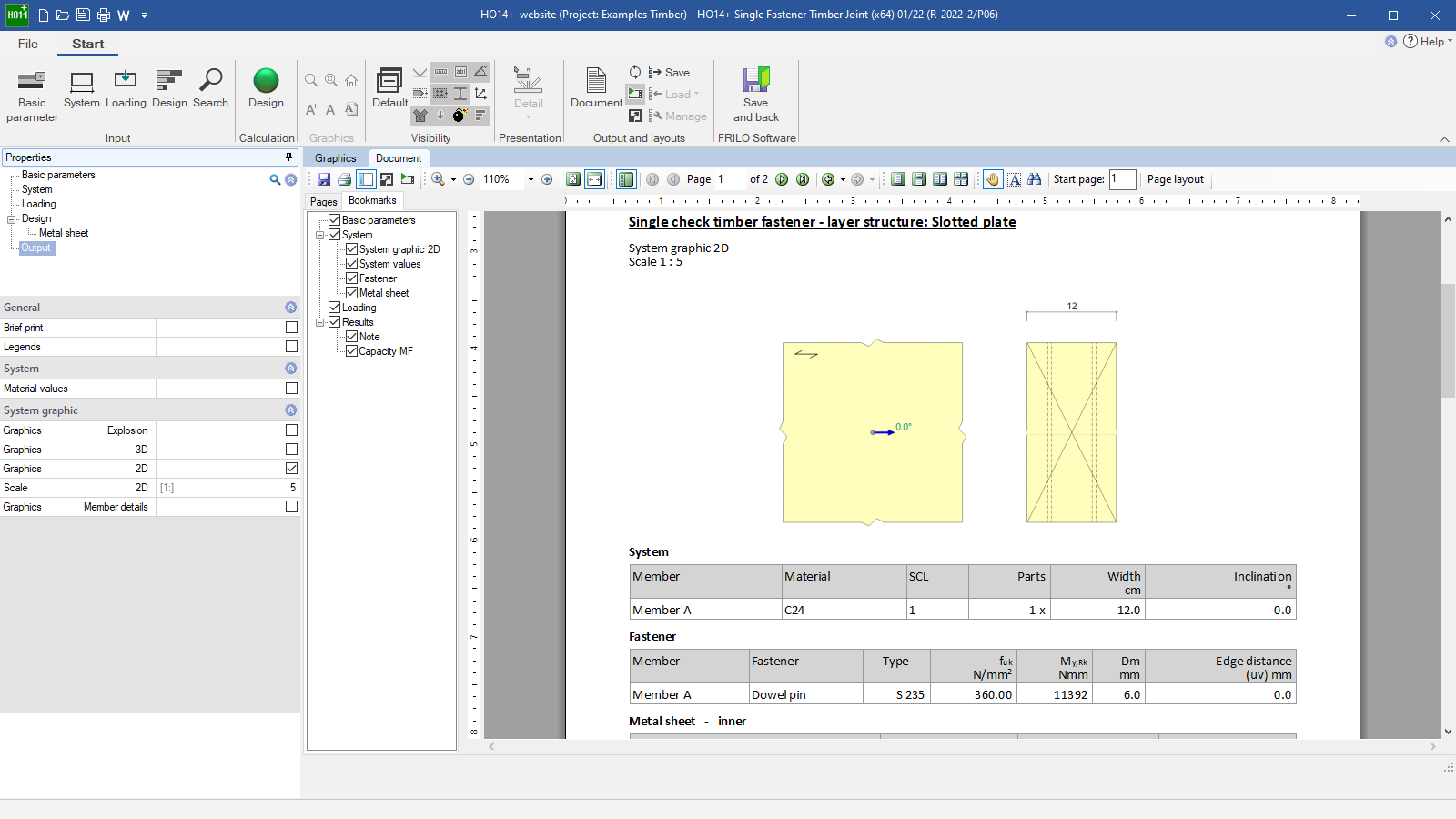Enable the Legends checkbox
The width and height of the screenshot is (1456, 819).
tap(291, 347)
